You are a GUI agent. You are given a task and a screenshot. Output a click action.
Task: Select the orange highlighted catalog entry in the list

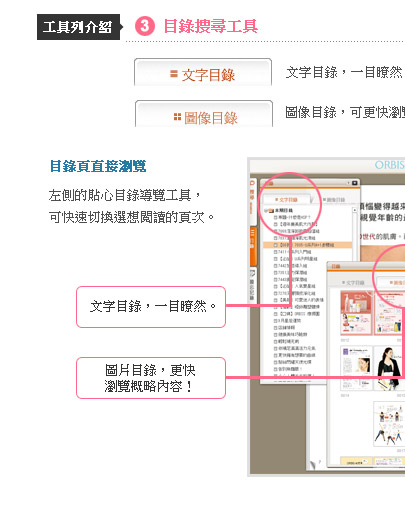pos(308,245)
